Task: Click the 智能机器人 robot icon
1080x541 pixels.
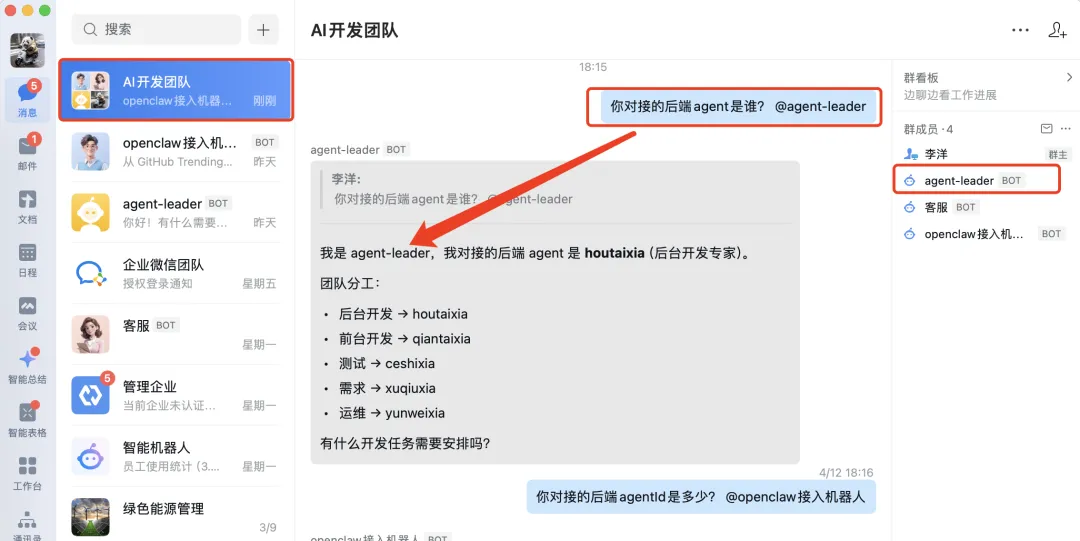Action: tap(90, 456)
